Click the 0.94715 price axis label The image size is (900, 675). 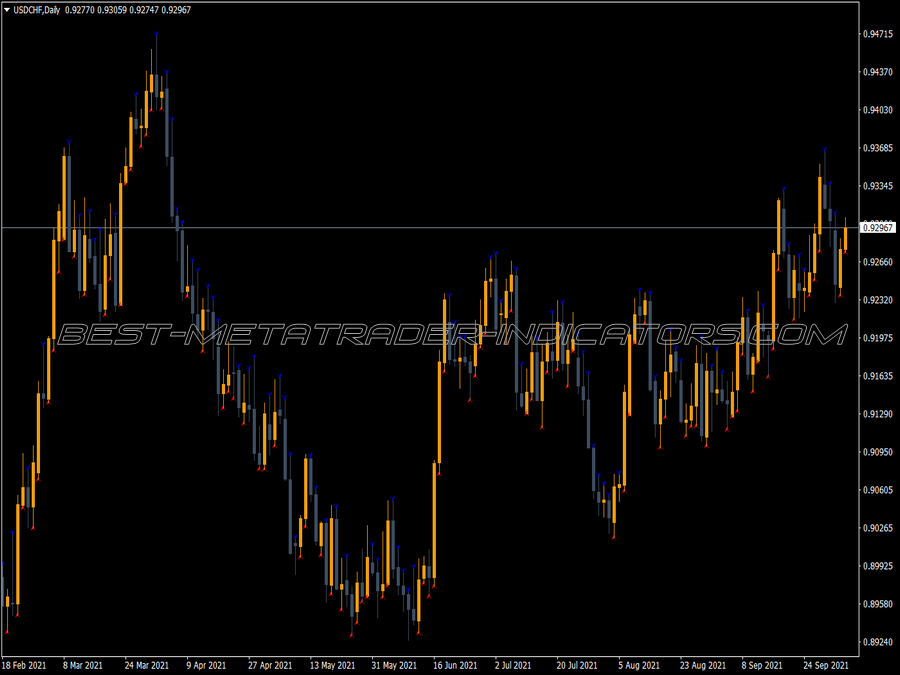tap(878, 34)
